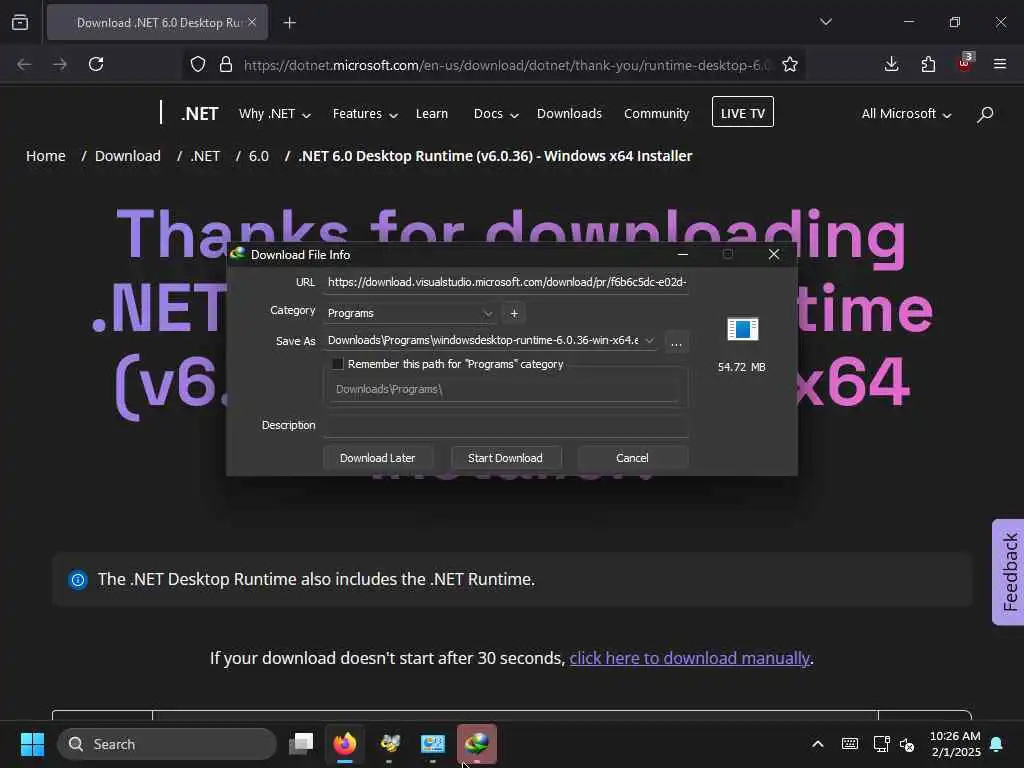
Task: Open the Community nav item
Action: coord(656,114)
